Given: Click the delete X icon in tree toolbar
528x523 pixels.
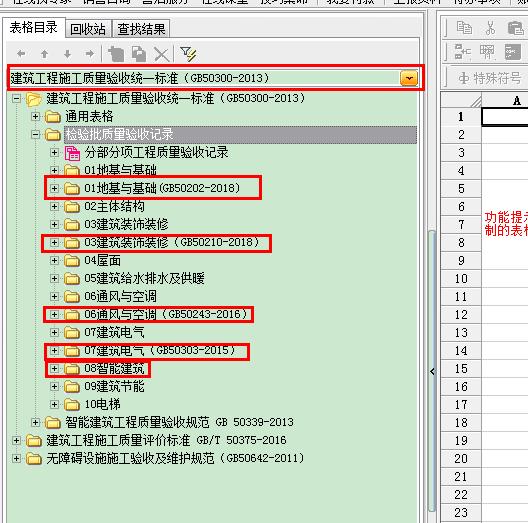Looking at the screenshot, I should 162,54.
